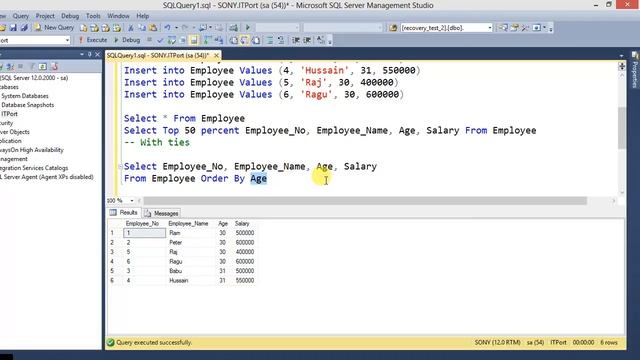Select System Databases in Object Explorer

pos(25,96)
